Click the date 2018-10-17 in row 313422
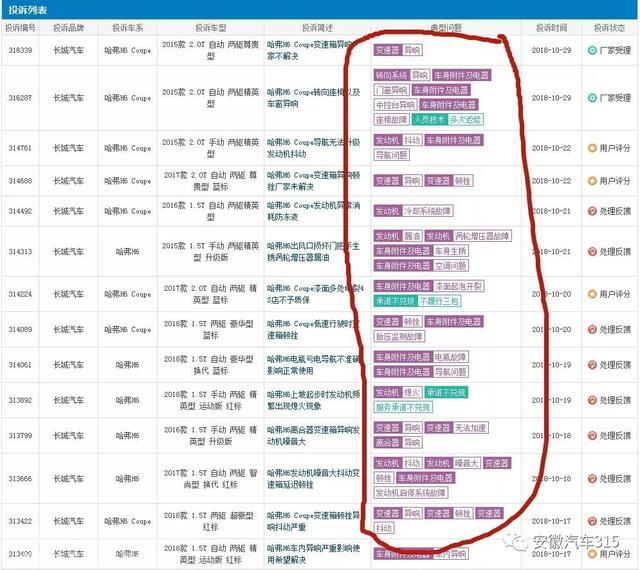Viewport: 640px width, 570px height. (551, 521)
